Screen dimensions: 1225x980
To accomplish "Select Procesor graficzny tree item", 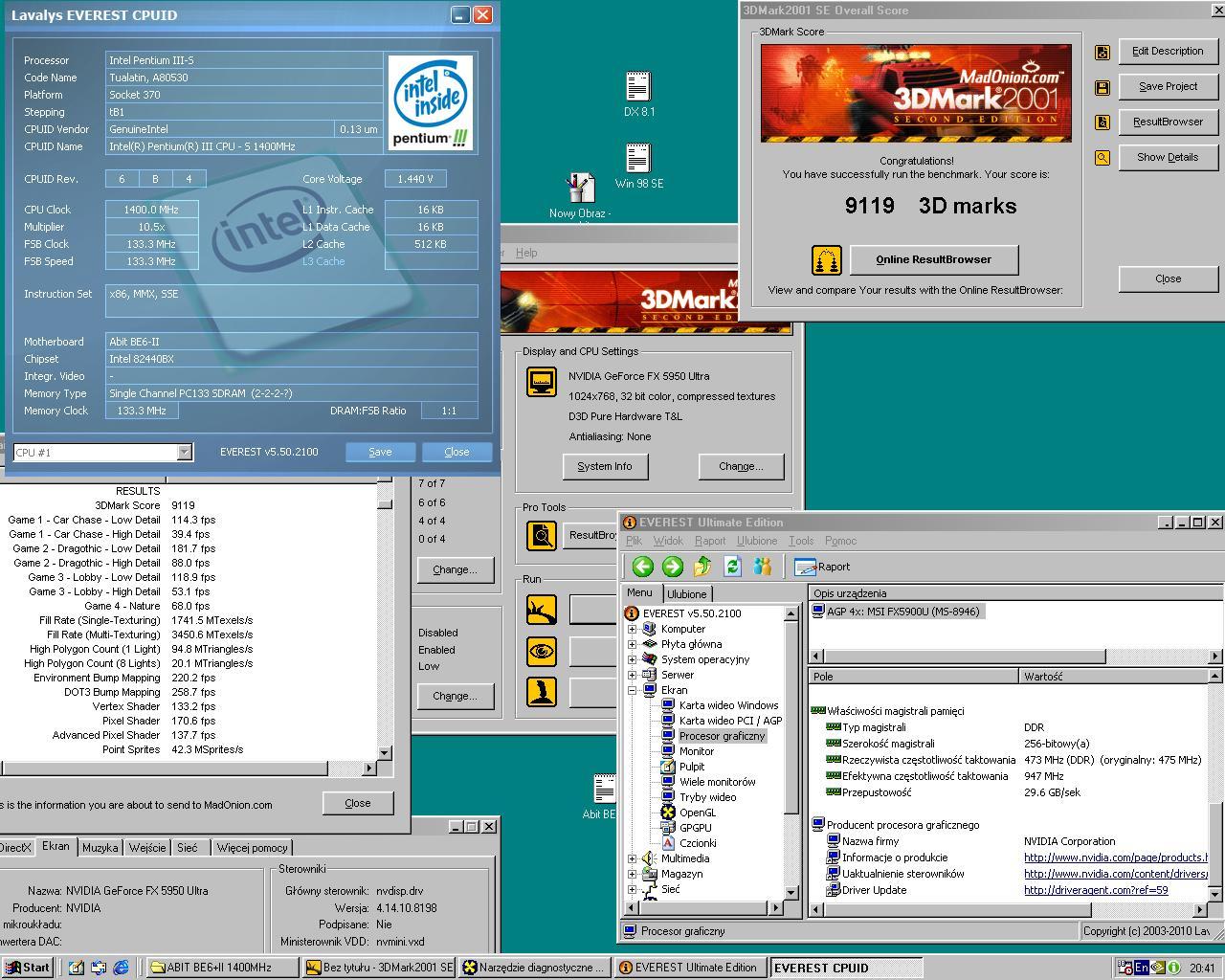I will click(722, 736).
